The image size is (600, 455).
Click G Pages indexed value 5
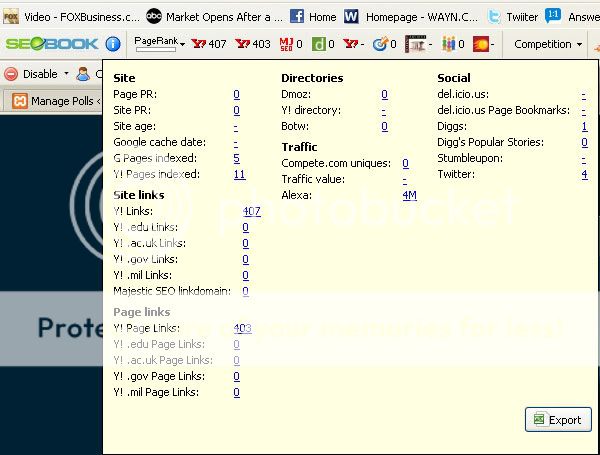[236, 158]
